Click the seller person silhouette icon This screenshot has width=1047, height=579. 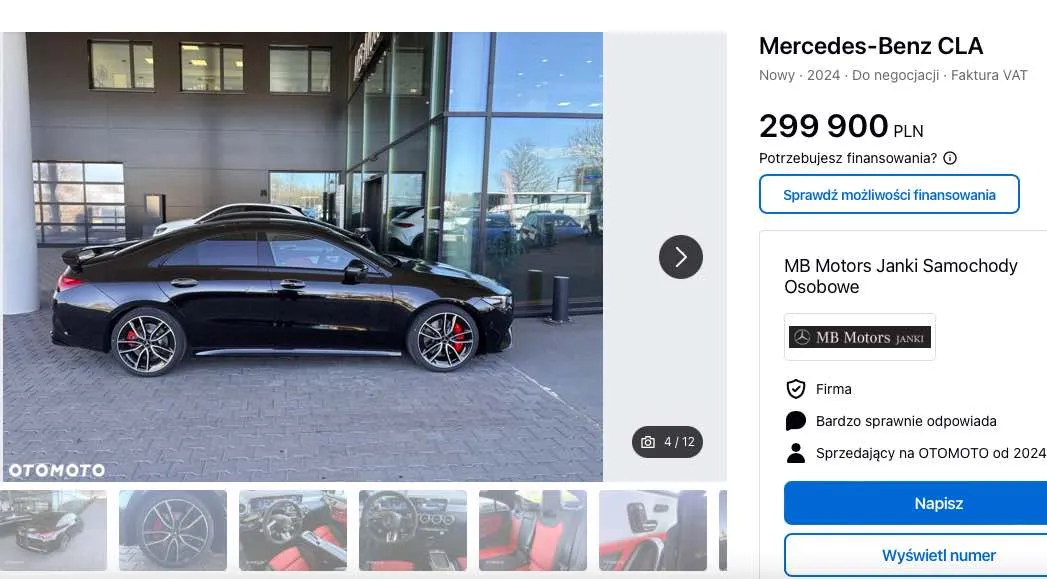coord(795,453)
